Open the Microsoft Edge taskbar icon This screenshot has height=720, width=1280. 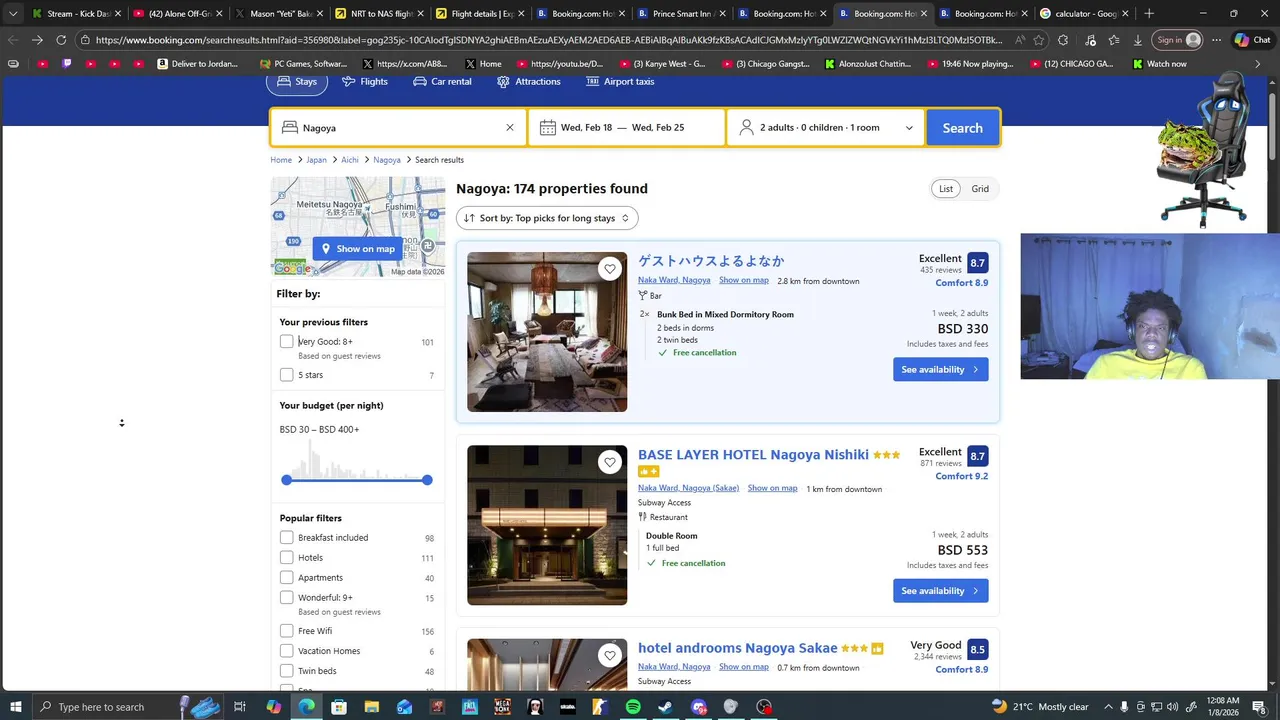point(306,707)
